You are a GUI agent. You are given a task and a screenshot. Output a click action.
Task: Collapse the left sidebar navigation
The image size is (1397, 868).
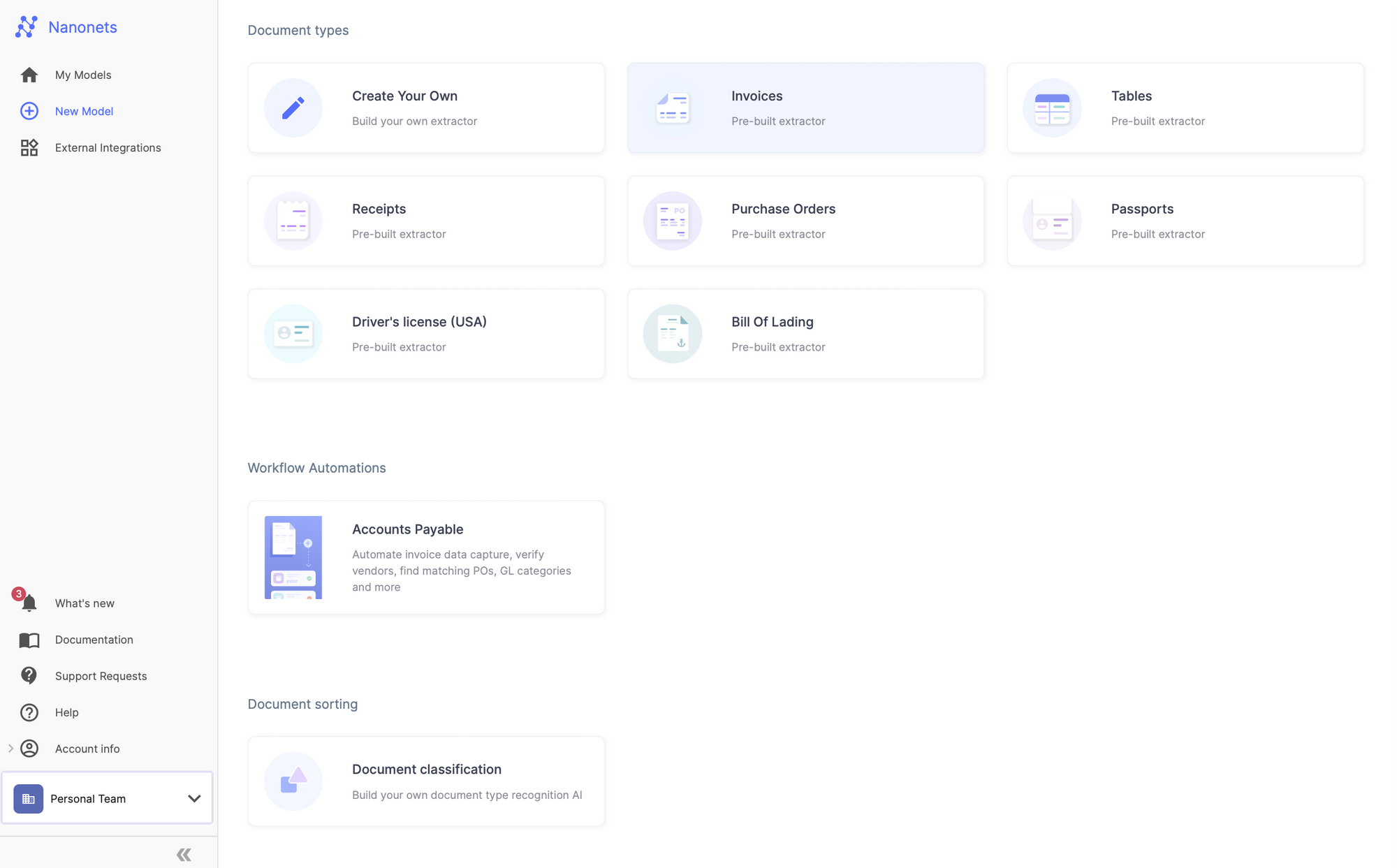pos(184,853)
